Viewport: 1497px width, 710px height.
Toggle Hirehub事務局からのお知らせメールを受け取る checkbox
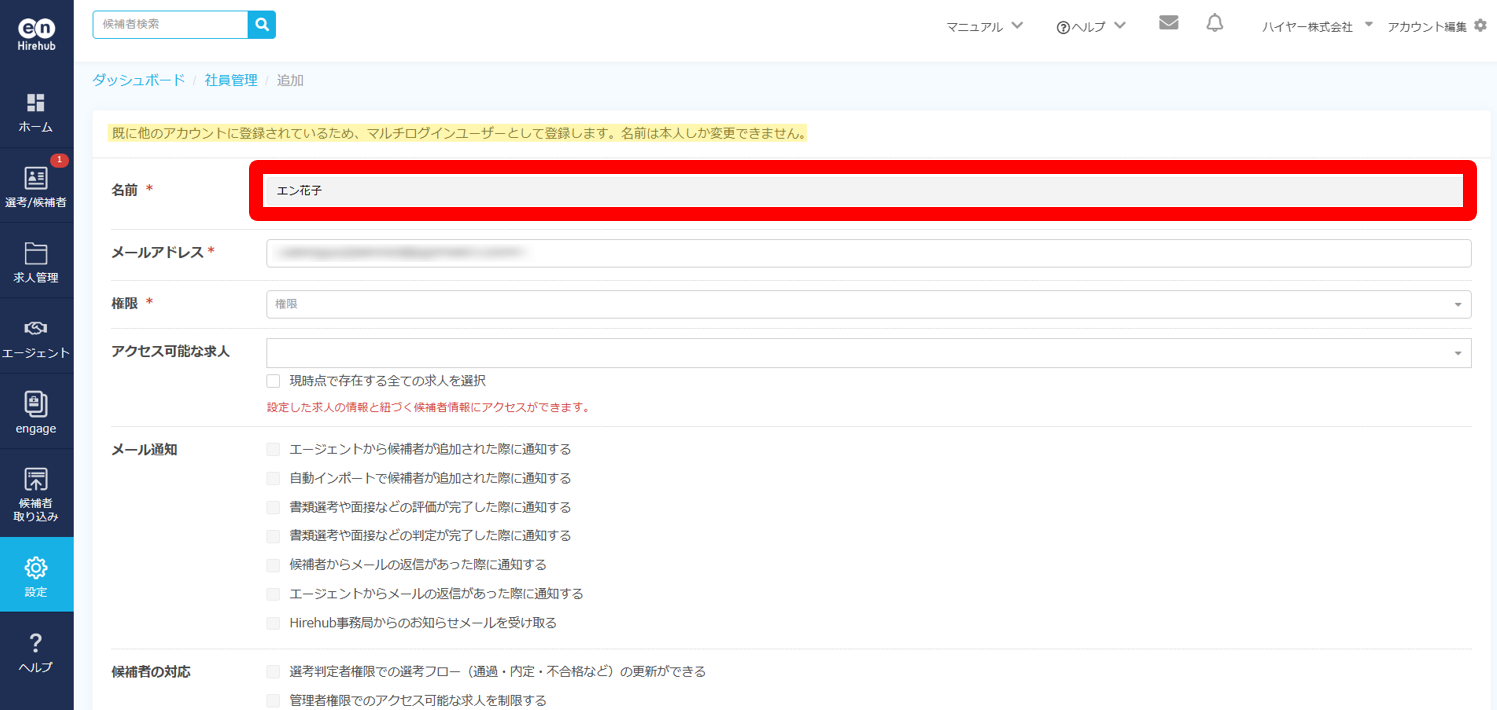point(273,623)
